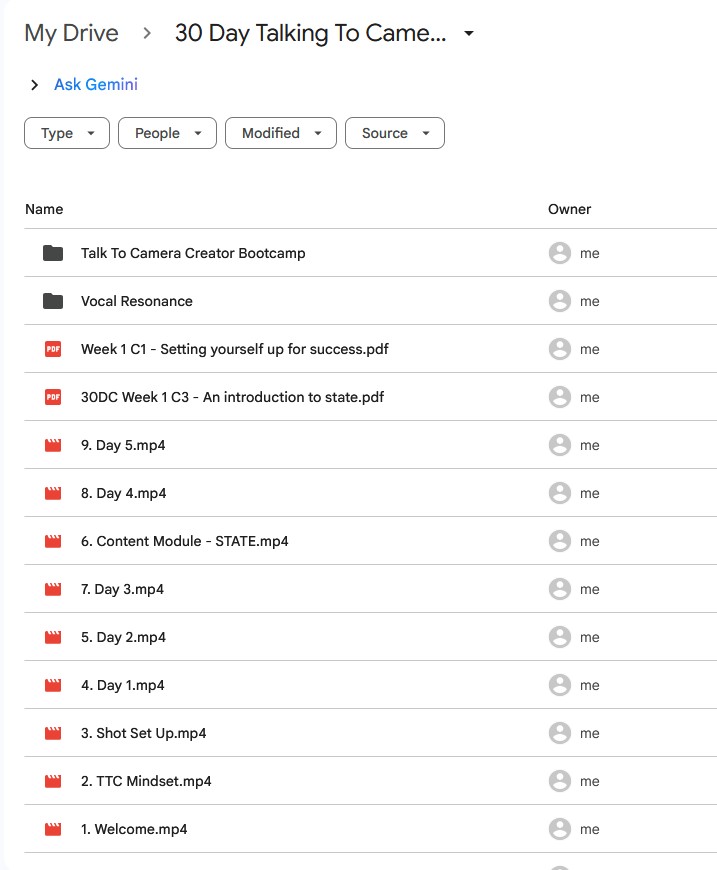
Task: Sort by the Name column header
Action: click(44, 209)
